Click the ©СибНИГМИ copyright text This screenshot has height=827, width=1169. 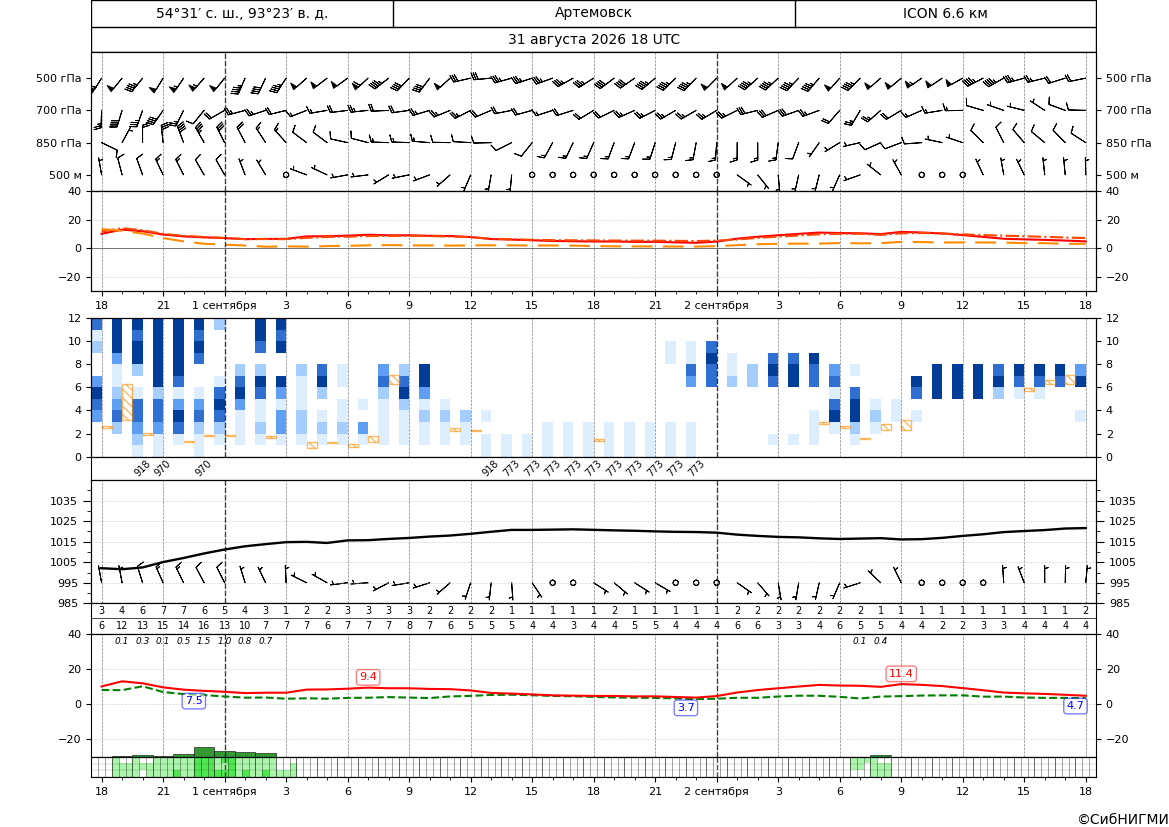[x=1123, y=819]
